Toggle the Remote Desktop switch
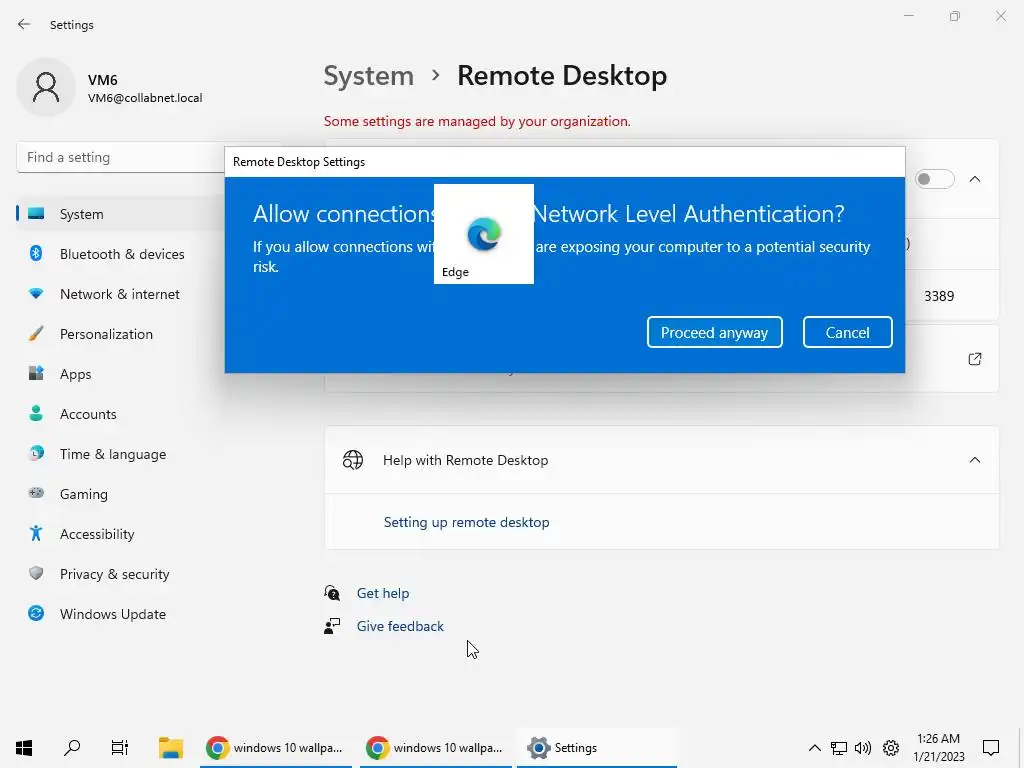 coord(935,179)
